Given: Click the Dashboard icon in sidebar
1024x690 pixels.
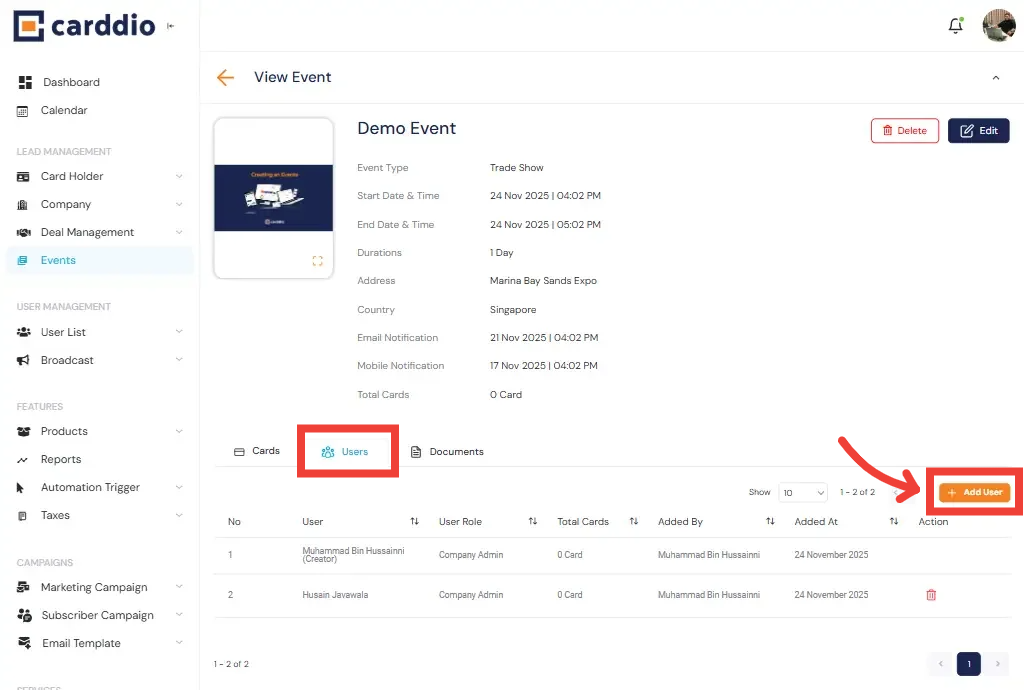Looking at the screenshot, I should pyautogui.click(x=25, y=82).
